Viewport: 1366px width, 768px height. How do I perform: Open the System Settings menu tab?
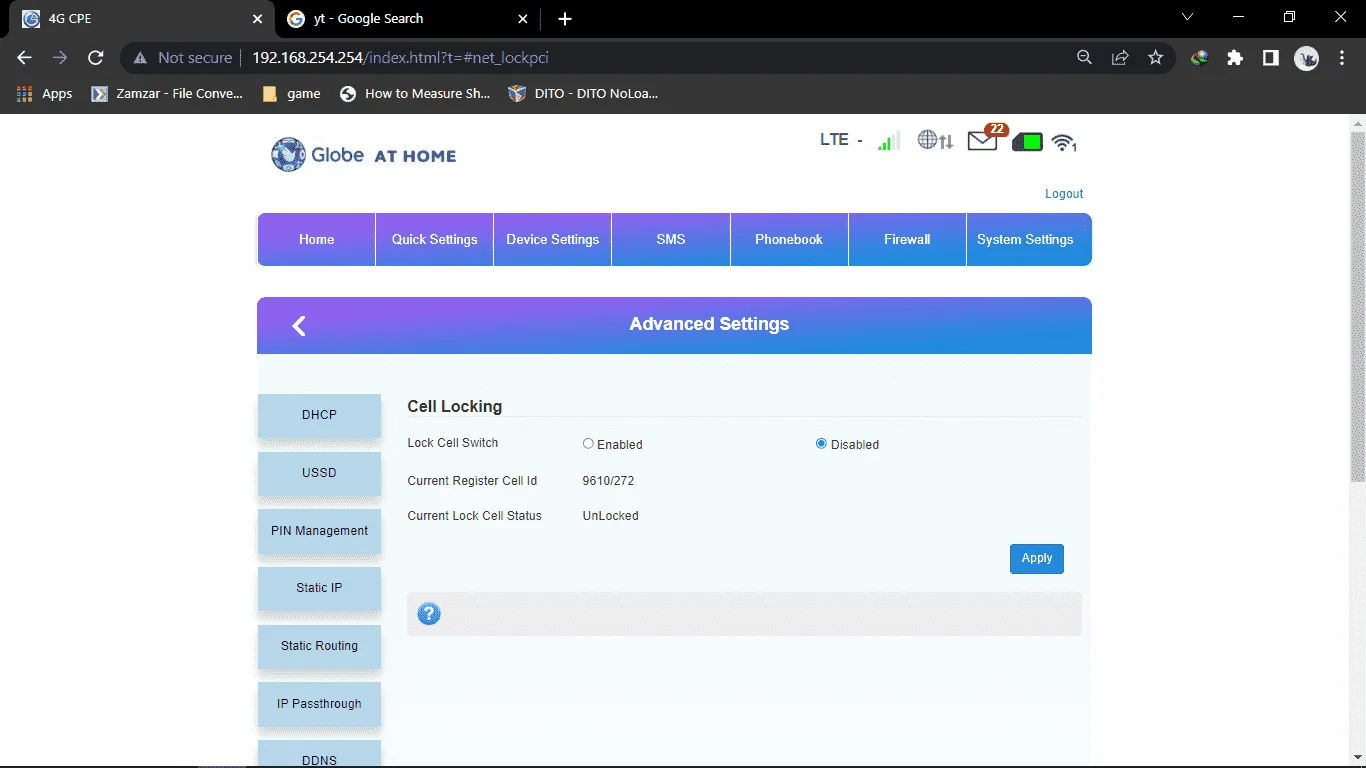click(x=1028, y=240)
